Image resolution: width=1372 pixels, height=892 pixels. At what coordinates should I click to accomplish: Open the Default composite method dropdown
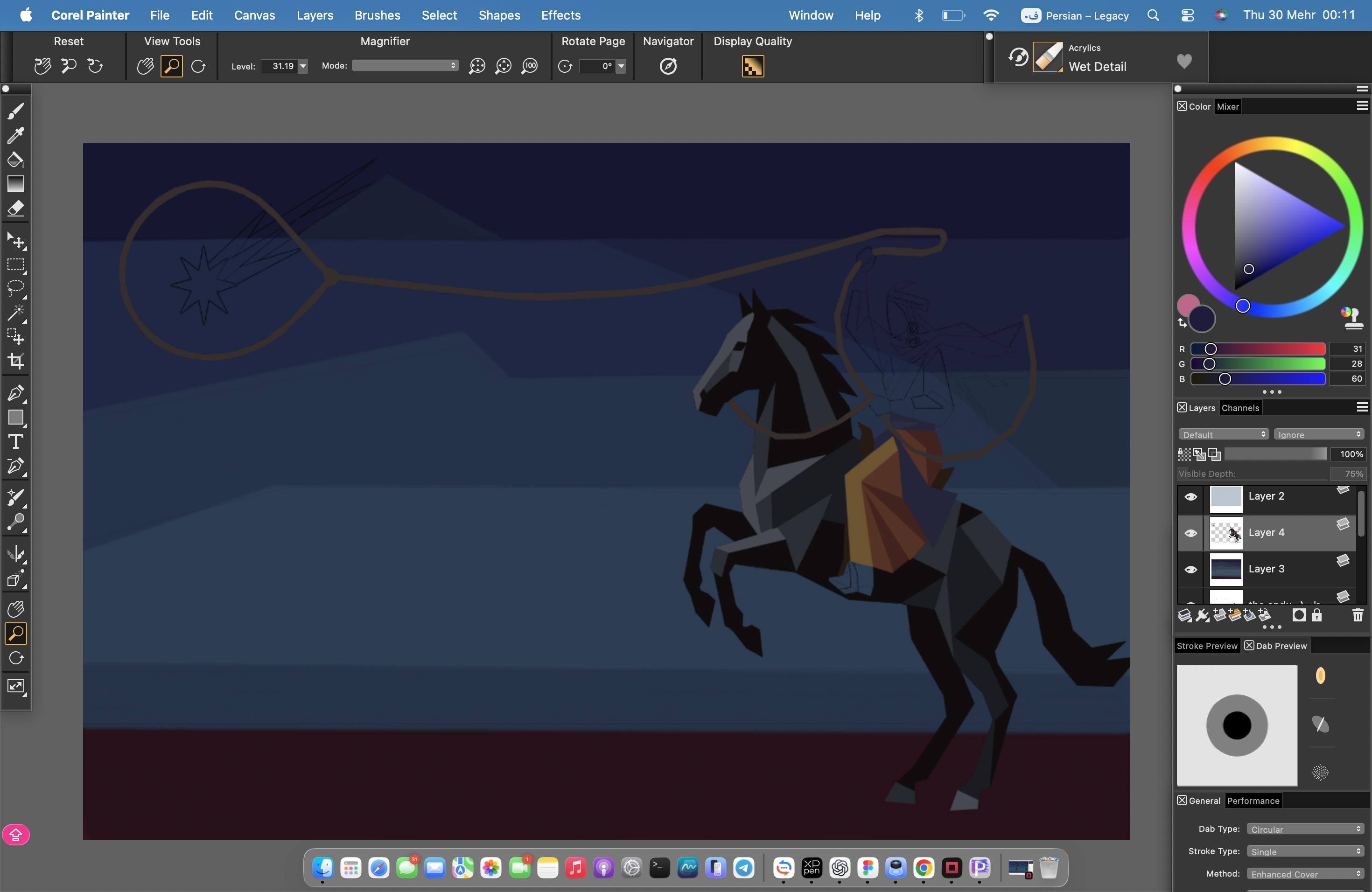click(1223, 434)
